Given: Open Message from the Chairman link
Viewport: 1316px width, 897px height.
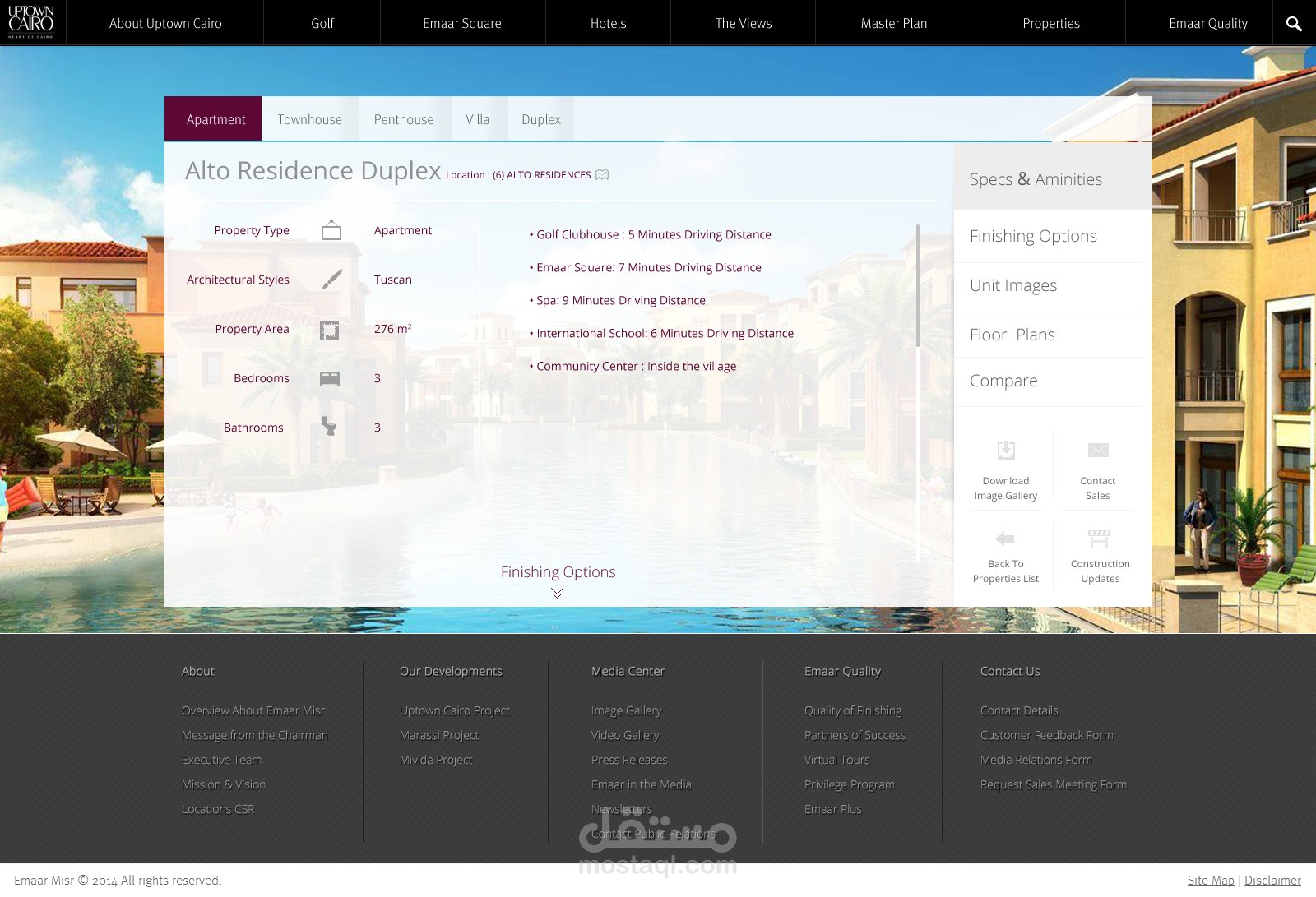Looking at the screenshot, I should pyautogui.click(x=255, y=735).
